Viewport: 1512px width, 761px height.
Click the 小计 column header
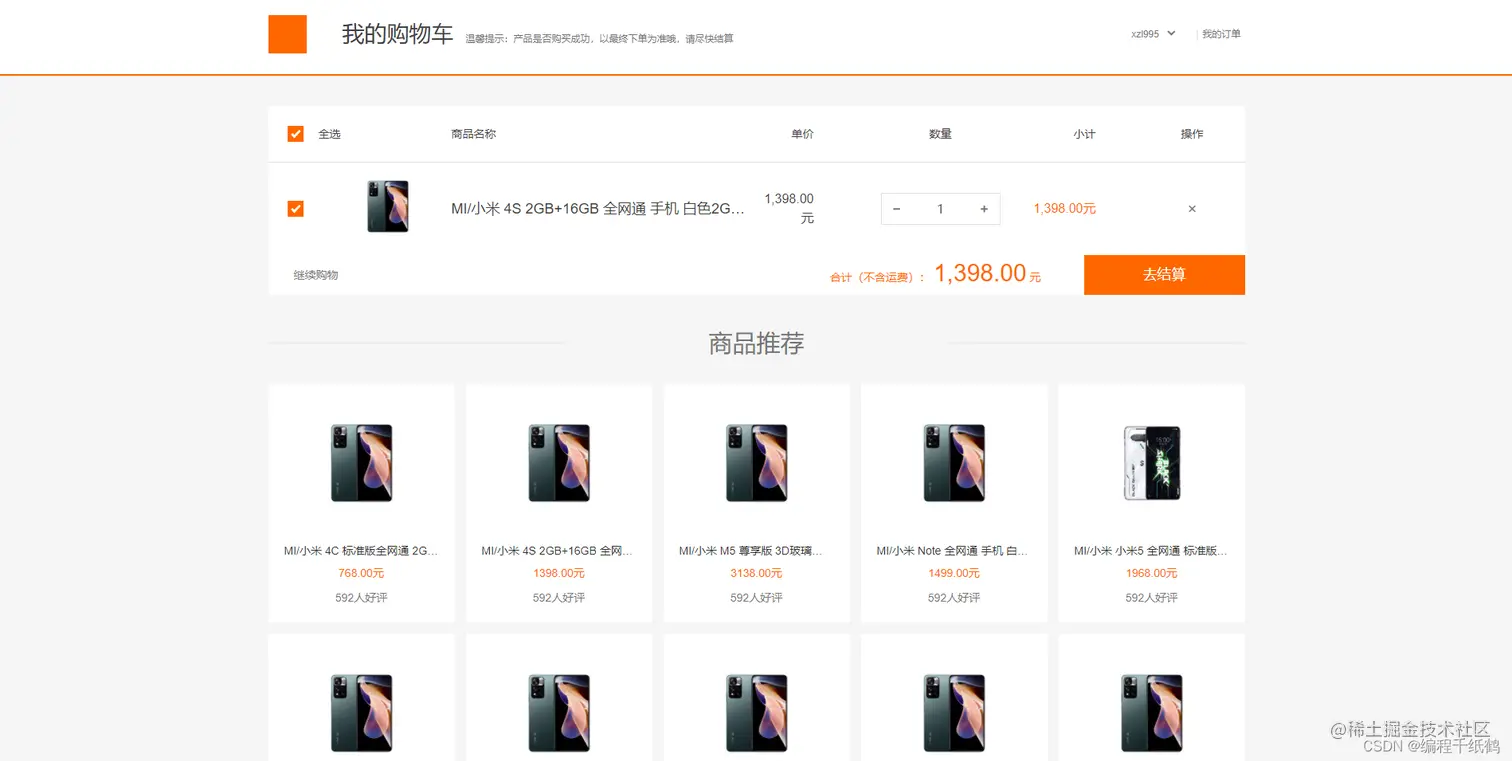point(1084,134)
